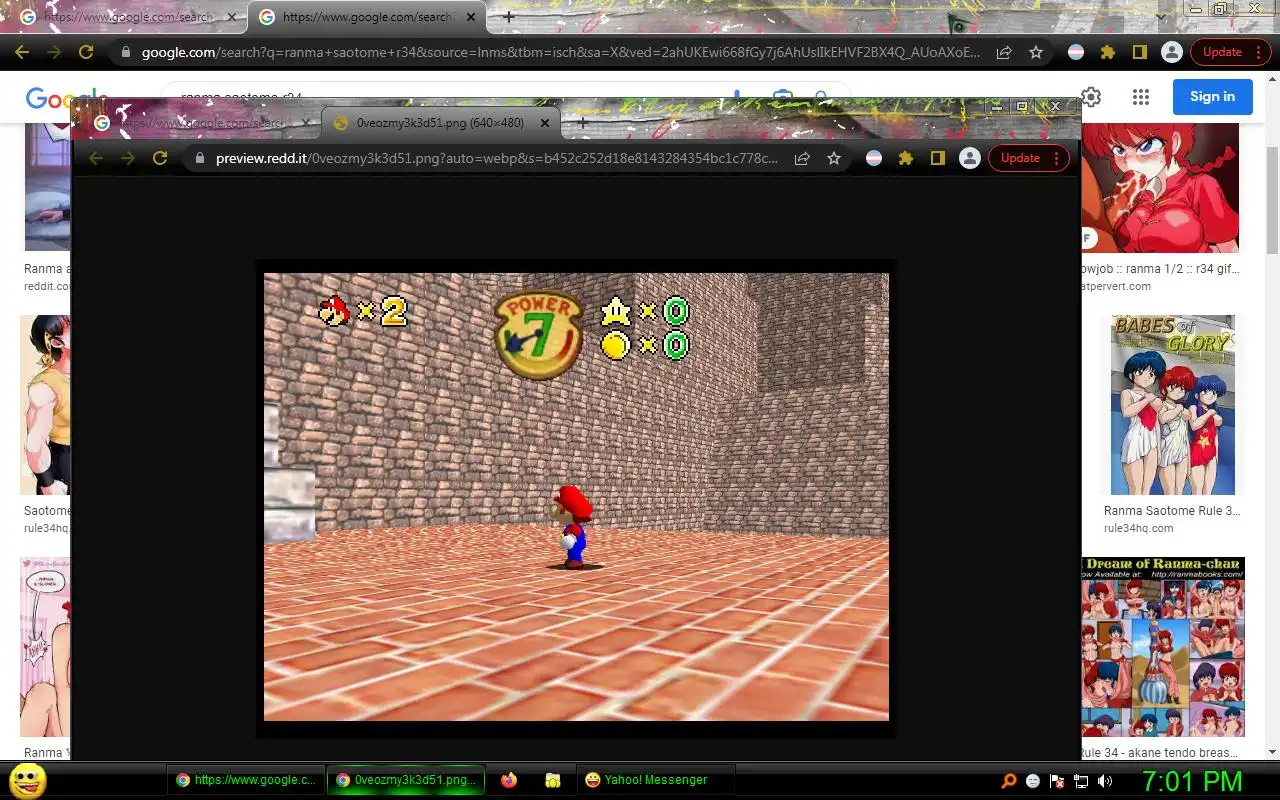
Task: Go back in the Google search window
Action: click(x=22, y=52)
